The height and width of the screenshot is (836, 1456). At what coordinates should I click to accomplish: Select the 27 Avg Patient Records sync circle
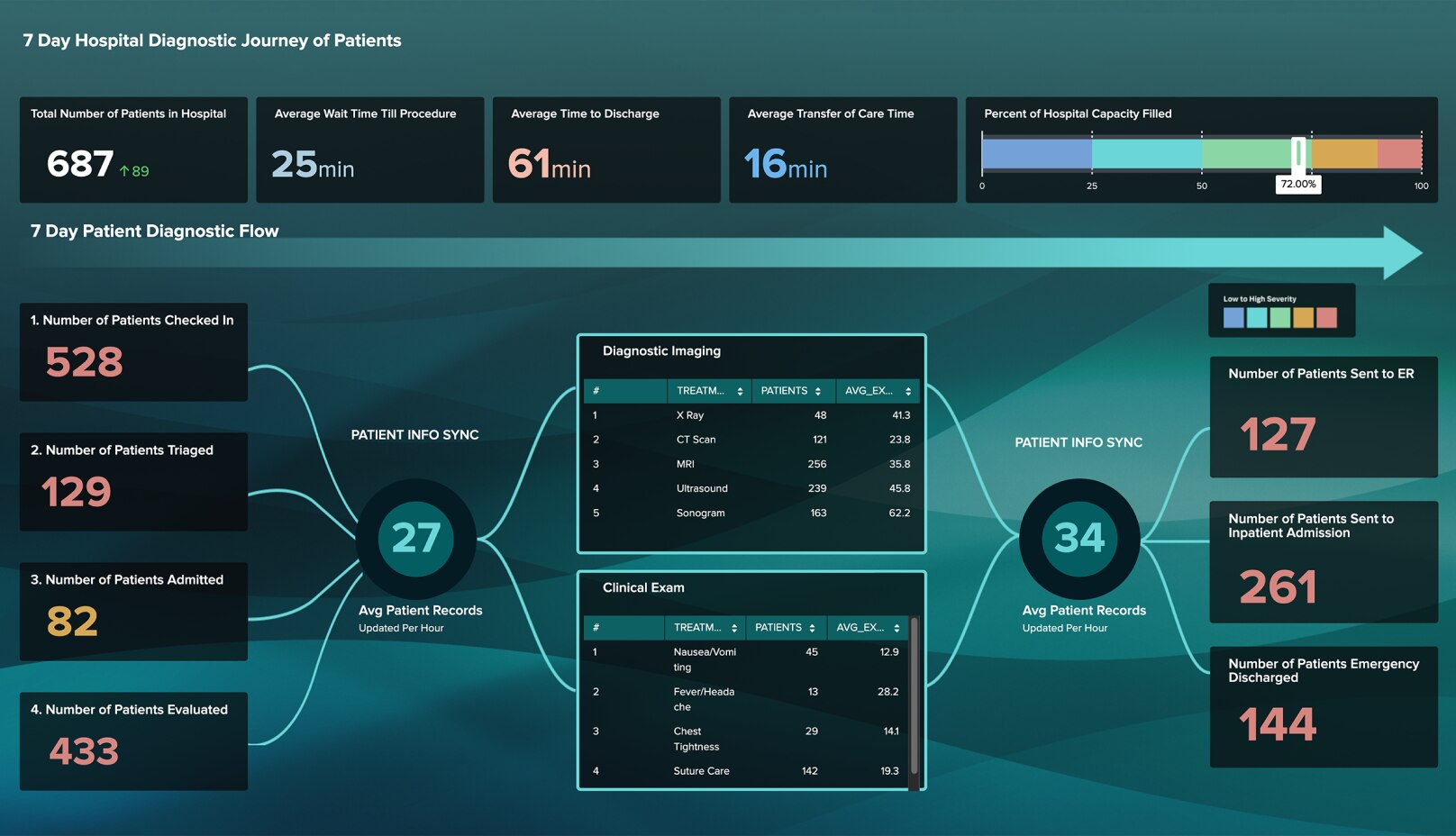pyautogui.click(x=415, y=538)
